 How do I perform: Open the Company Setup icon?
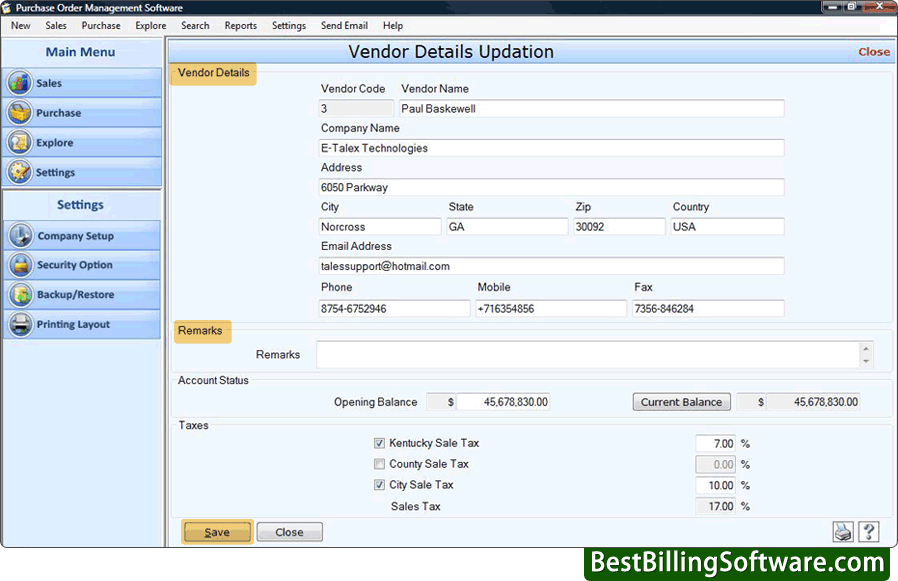[x=21, y=235]
